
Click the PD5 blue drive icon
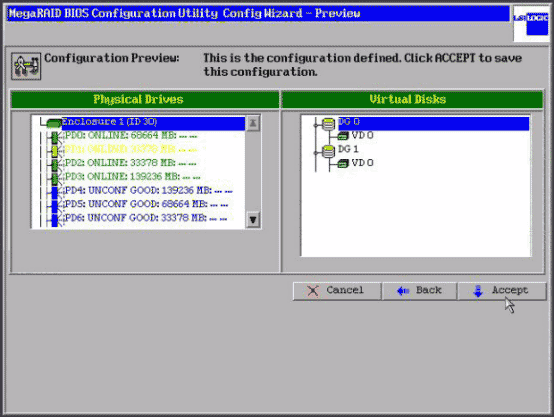click(x=54, y=206)
